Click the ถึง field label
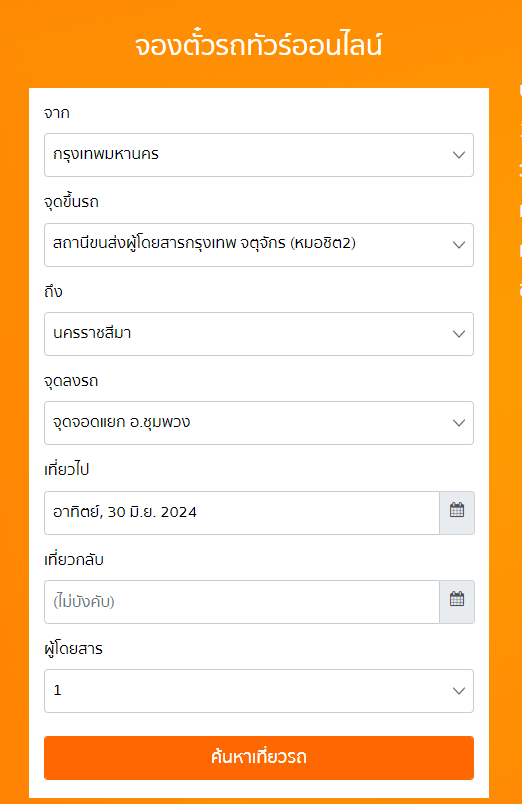Viewport: 522px width, 804px height. [x=53, y=291]
